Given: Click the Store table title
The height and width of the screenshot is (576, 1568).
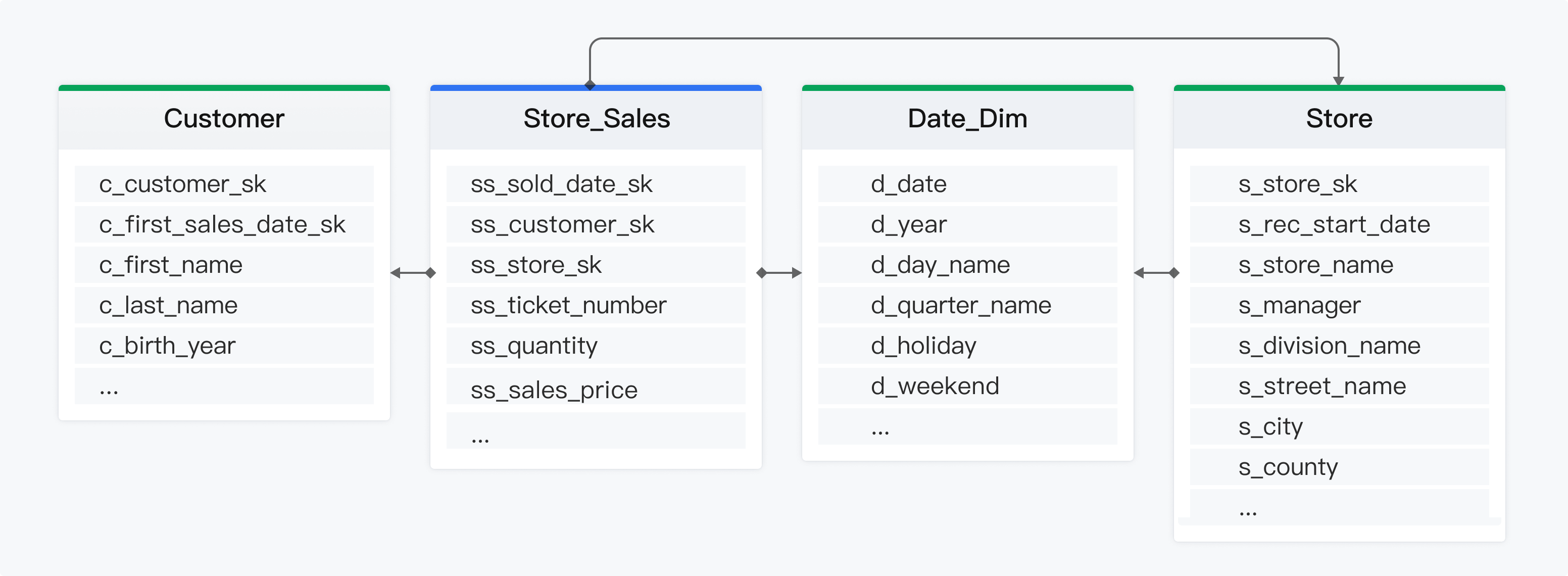Looking at the screenshot, I should (x=1339, y=118).
